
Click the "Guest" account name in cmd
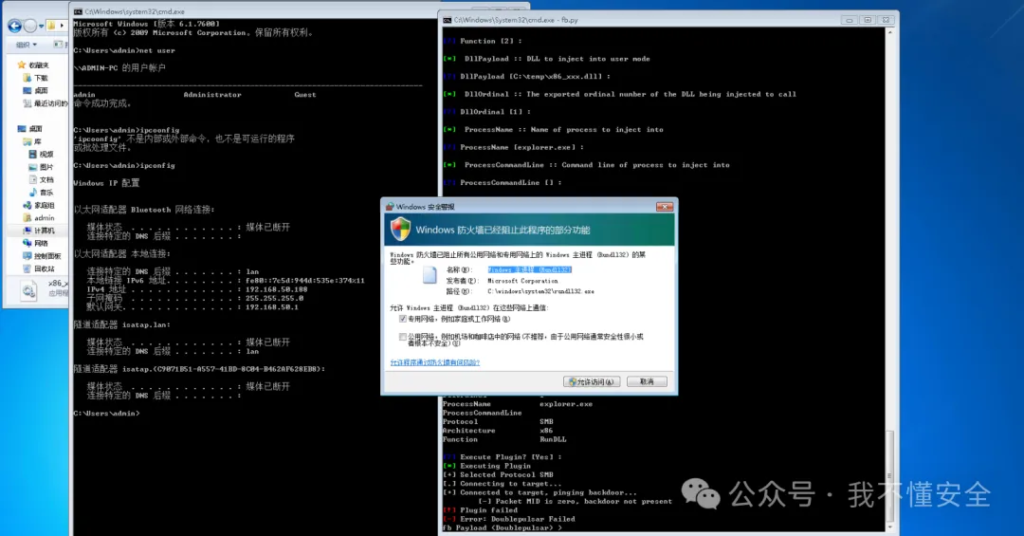(x=305, y=95)
